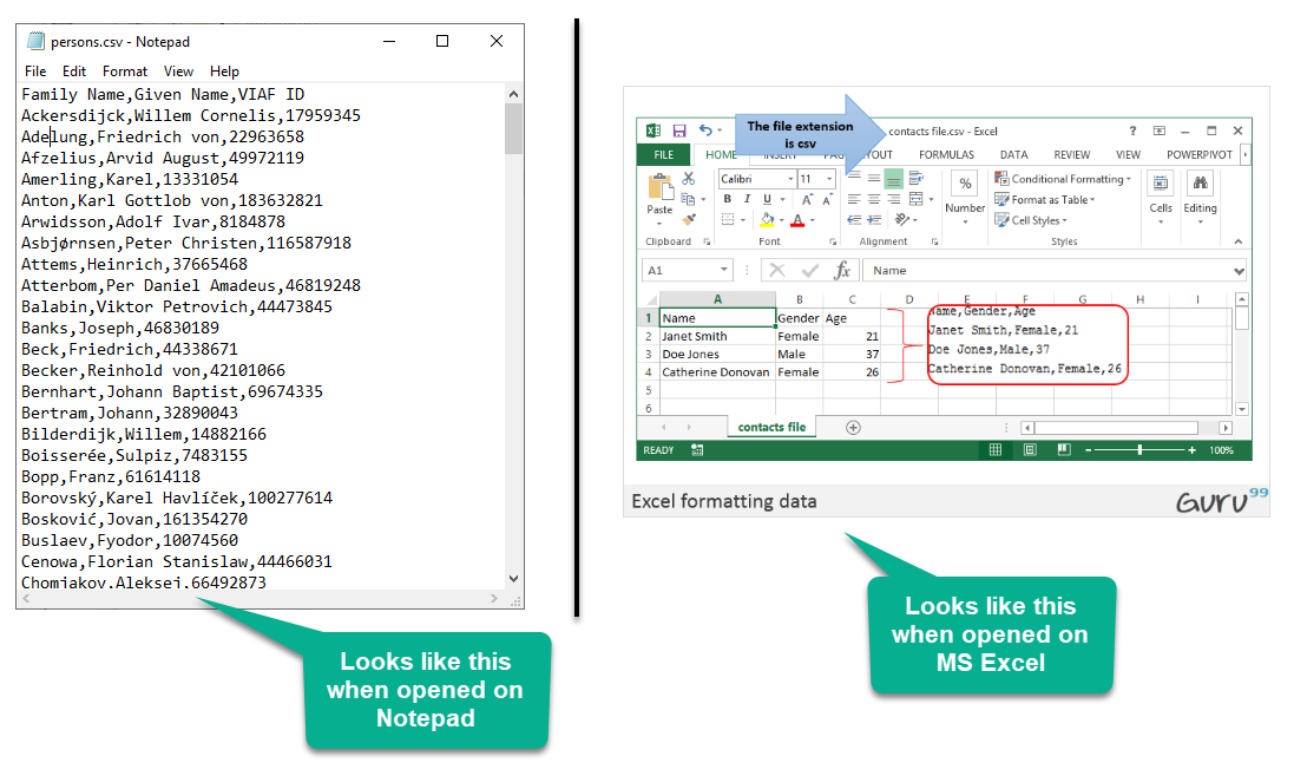1299x772 pixels.
Task: Expand the formula bar chevron
Action: (x=1239, y=271)
